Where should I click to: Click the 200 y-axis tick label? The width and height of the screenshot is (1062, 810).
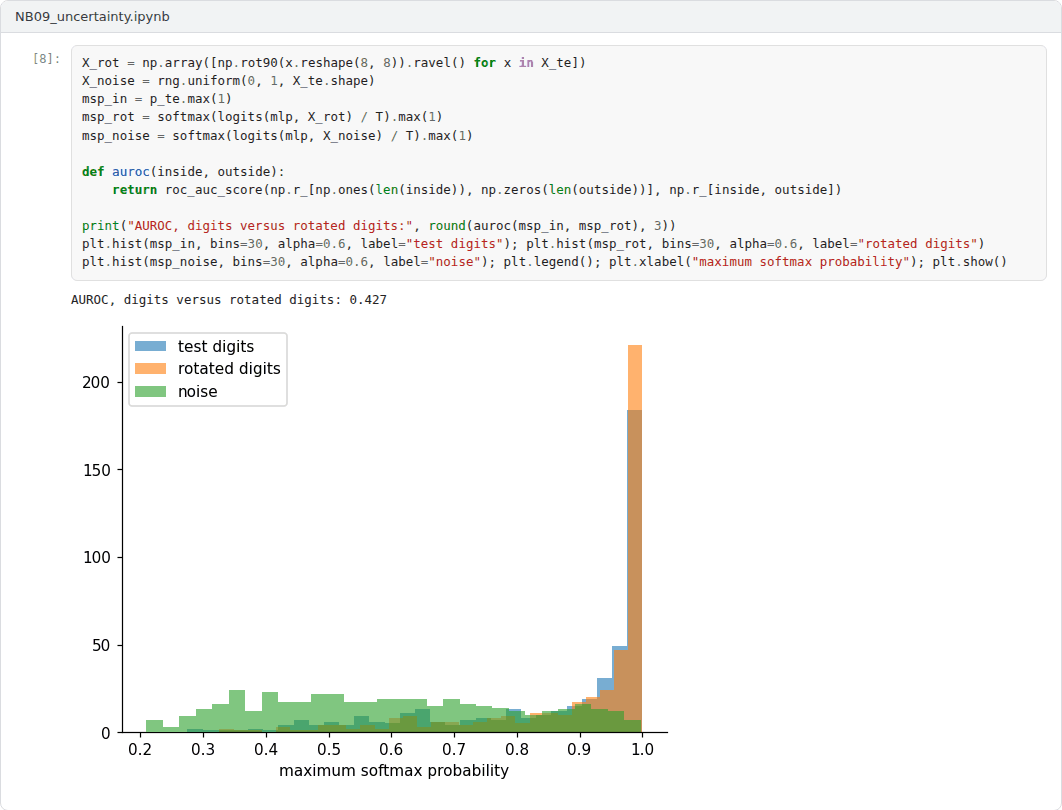pos(95,383)
